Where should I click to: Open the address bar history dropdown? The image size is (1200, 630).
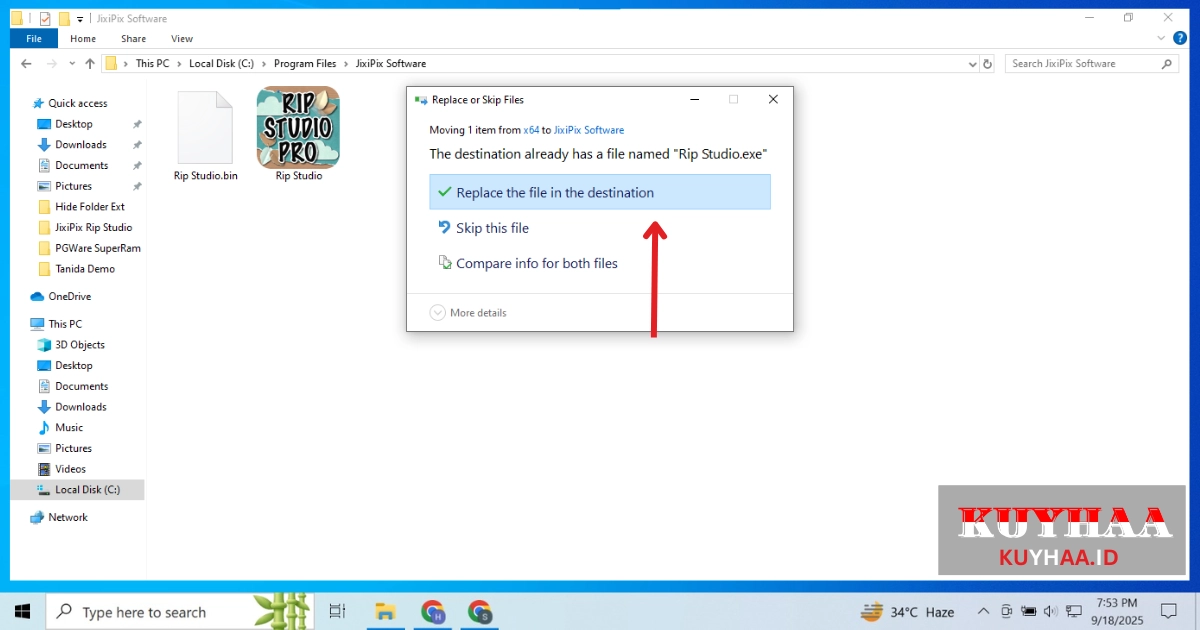tap(972, 64)
